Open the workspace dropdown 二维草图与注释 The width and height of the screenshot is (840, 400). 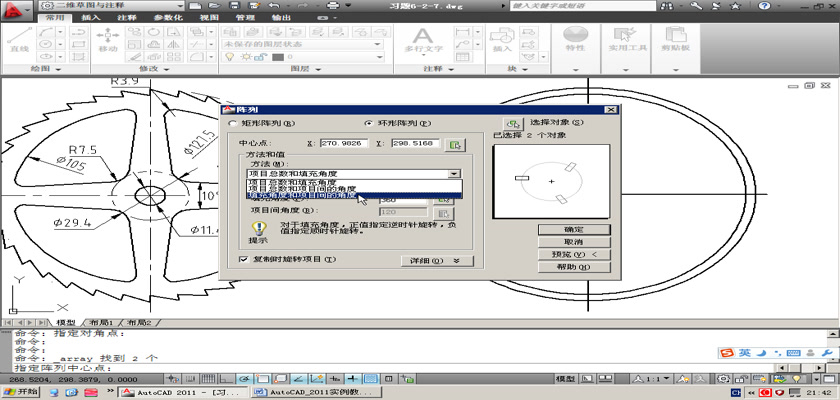tap(112, 6)
